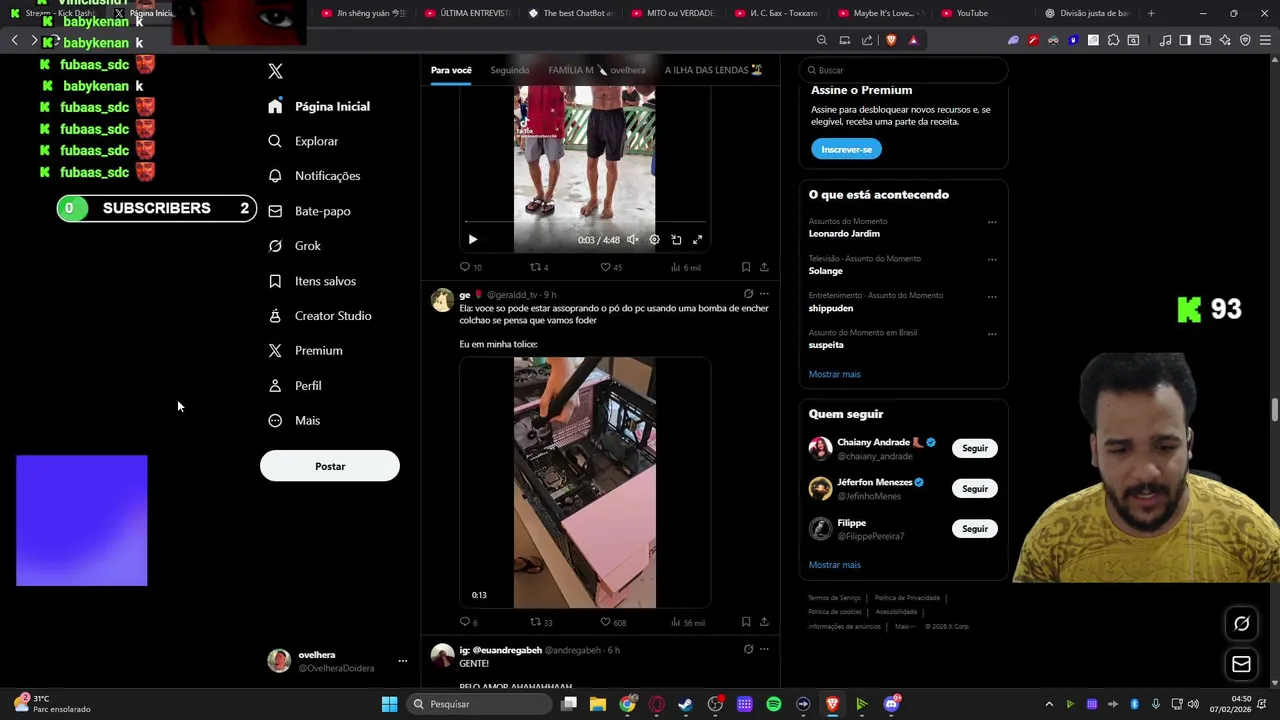Image resolution: width=1280 pixels, height=720 pixels.
Task: Click Inscrever-se for Premium
Action: (x=846, y=149)
